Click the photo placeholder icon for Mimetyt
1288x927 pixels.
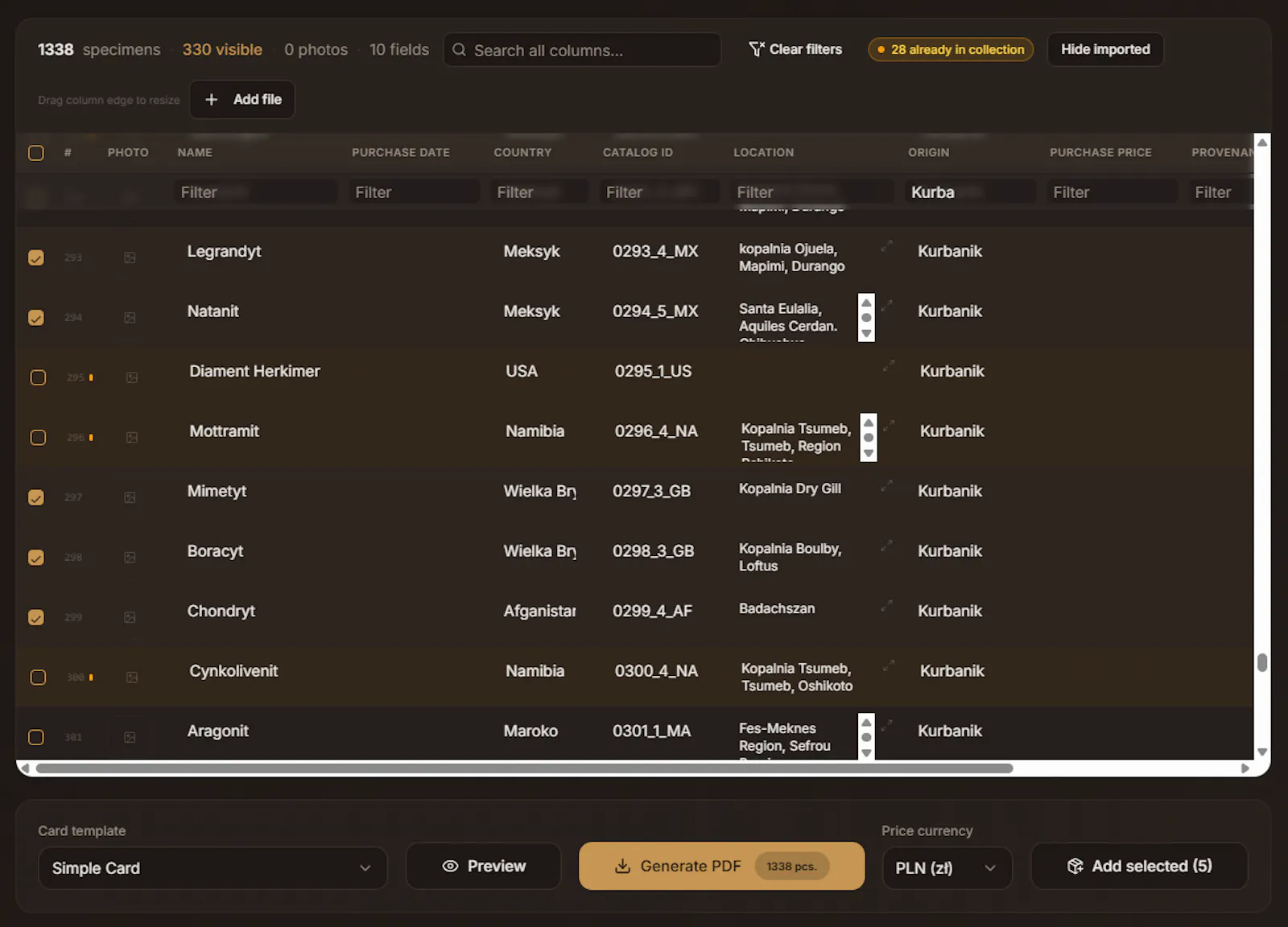coord(130,497)
